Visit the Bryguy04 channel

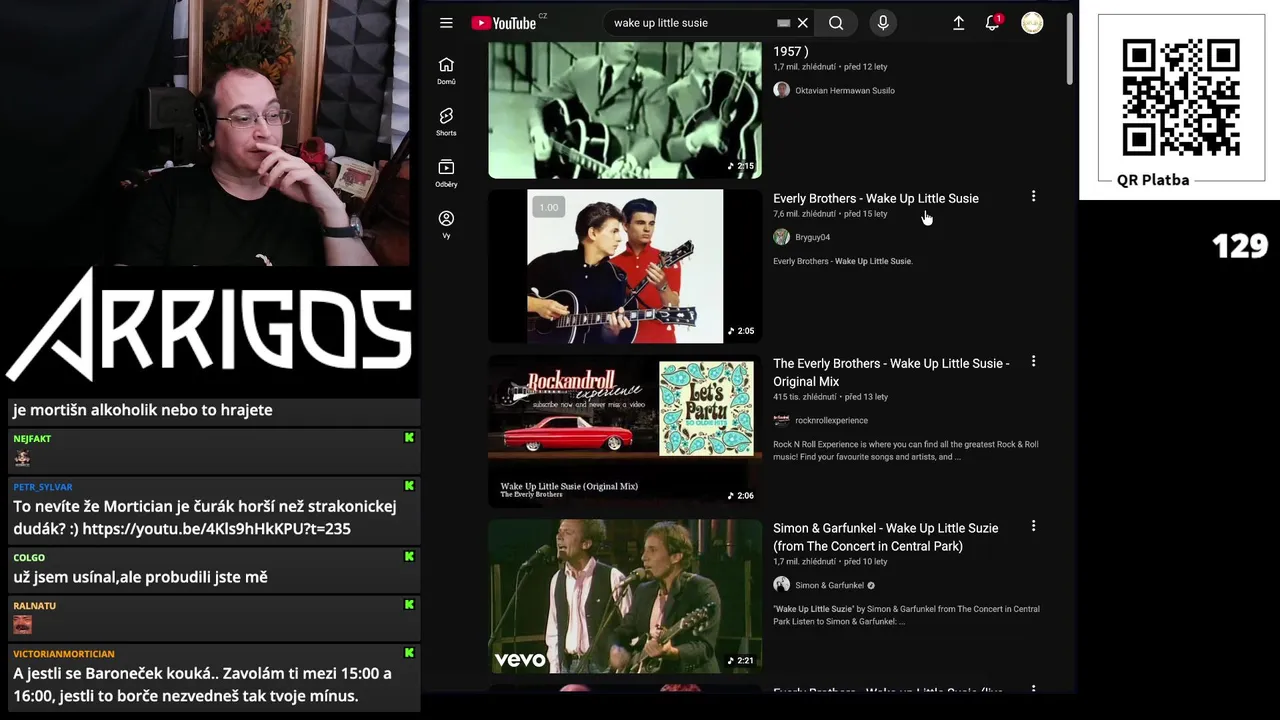pyautogui.click(x=812, y=237)
